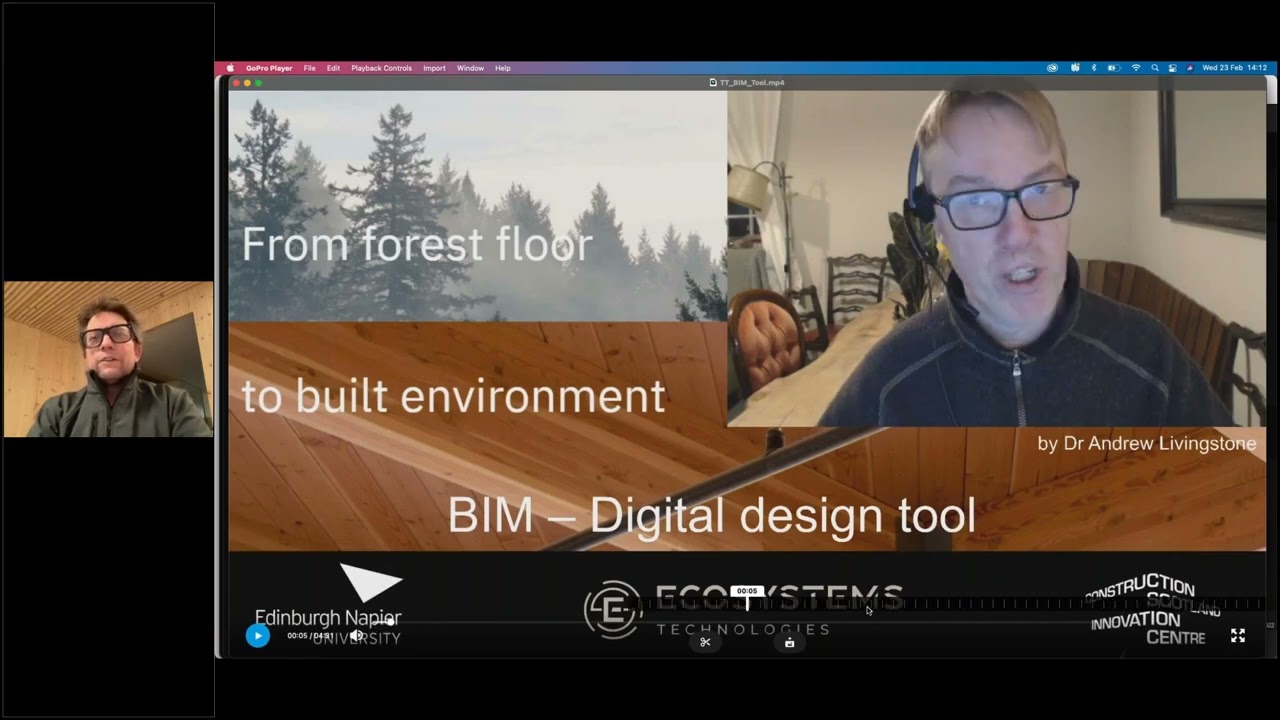Screen dimensions: 1280x720
Task: Click the 00:05 / 04:51 time readout
Action: click(x=310, y=635)
